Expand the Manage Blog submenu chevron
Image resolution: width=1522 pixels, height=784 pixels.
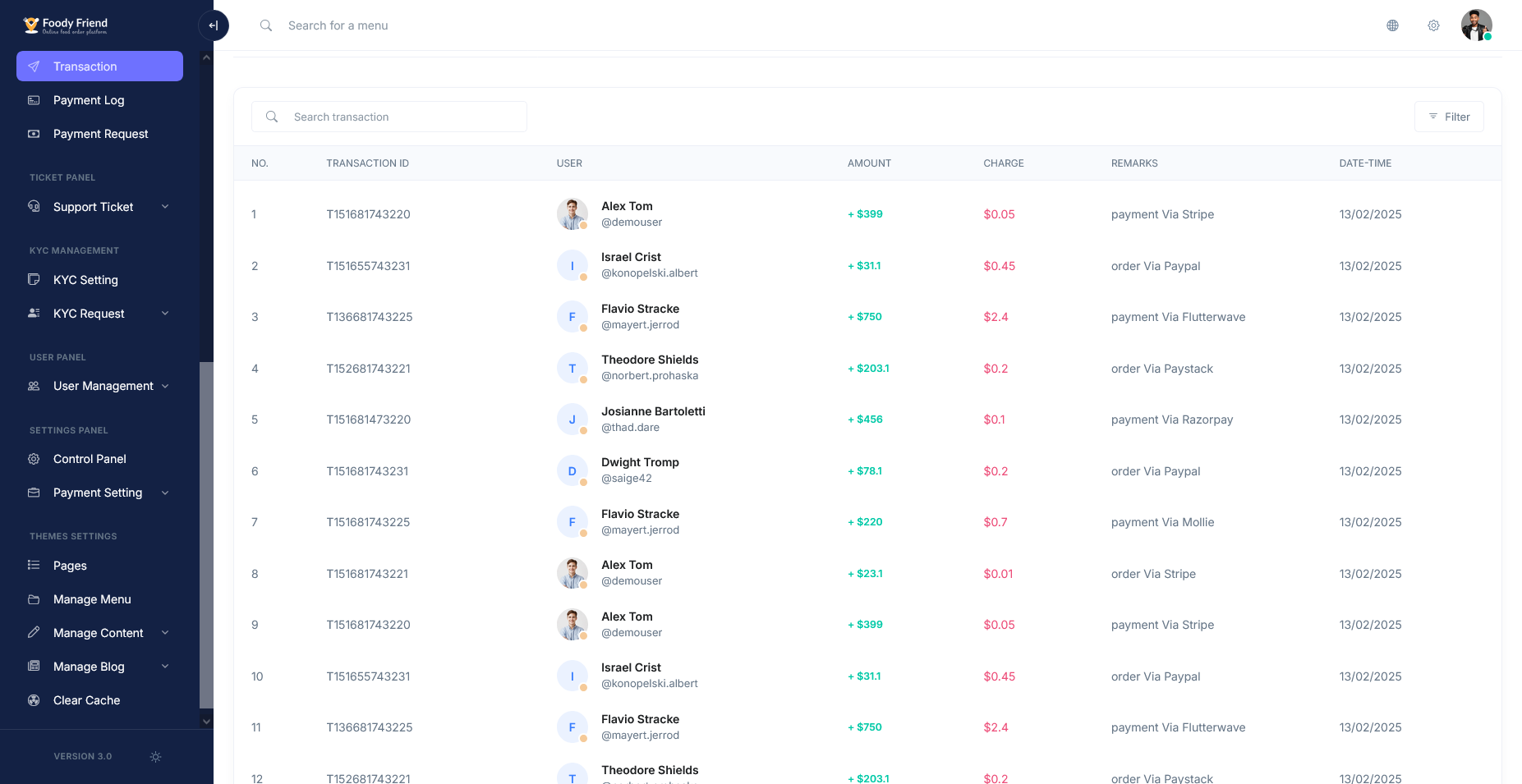pyautogui.click(x=165, y=667)
